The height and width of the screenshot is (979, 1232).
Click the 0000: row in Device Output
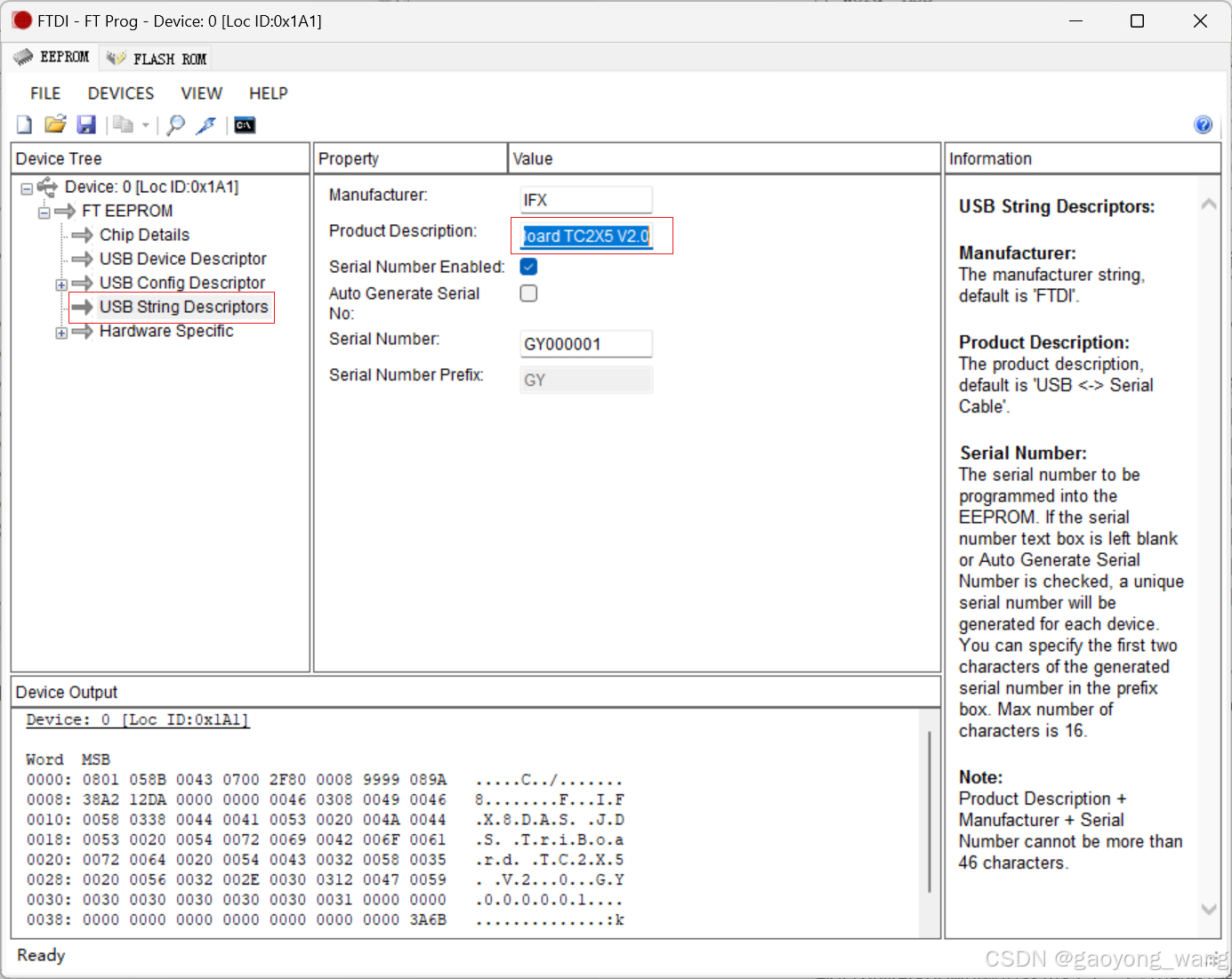(325, 780)
